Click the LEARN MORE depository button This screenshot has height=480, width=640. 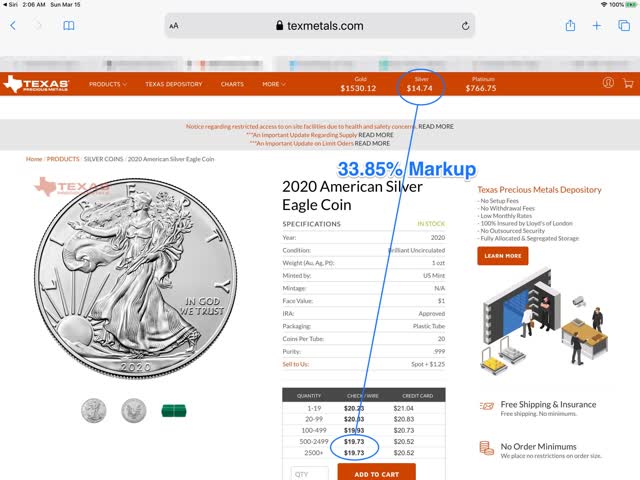pos(502,256)
